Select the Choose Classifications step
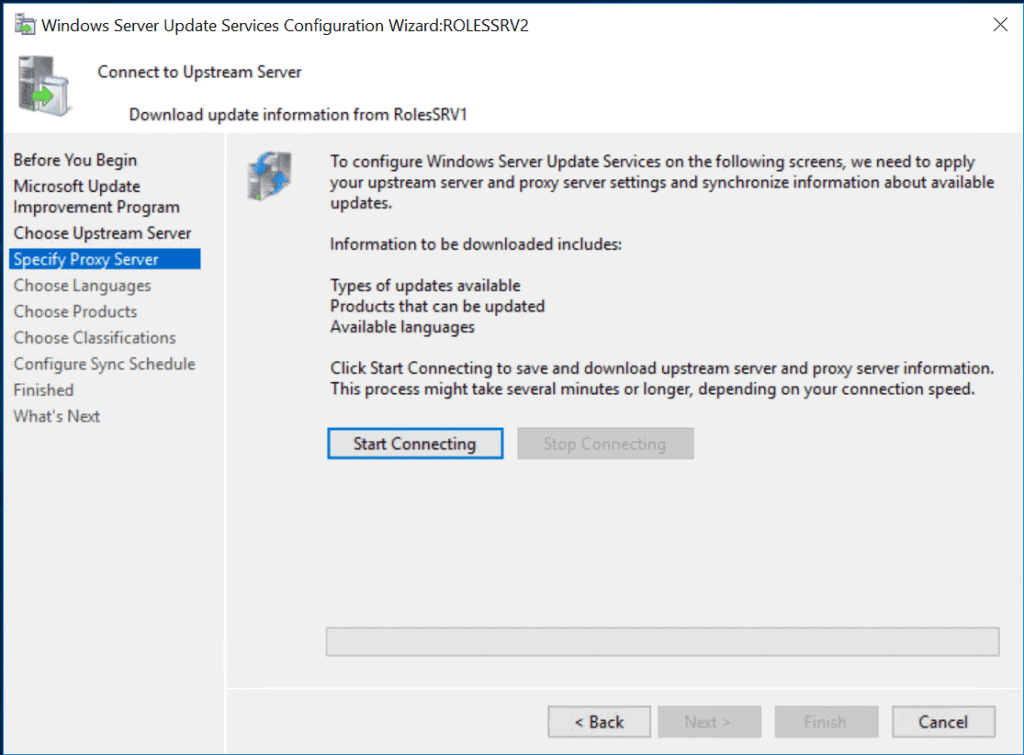The height and width of the screenshot is (755, 1024). click(x=95, y=338)
